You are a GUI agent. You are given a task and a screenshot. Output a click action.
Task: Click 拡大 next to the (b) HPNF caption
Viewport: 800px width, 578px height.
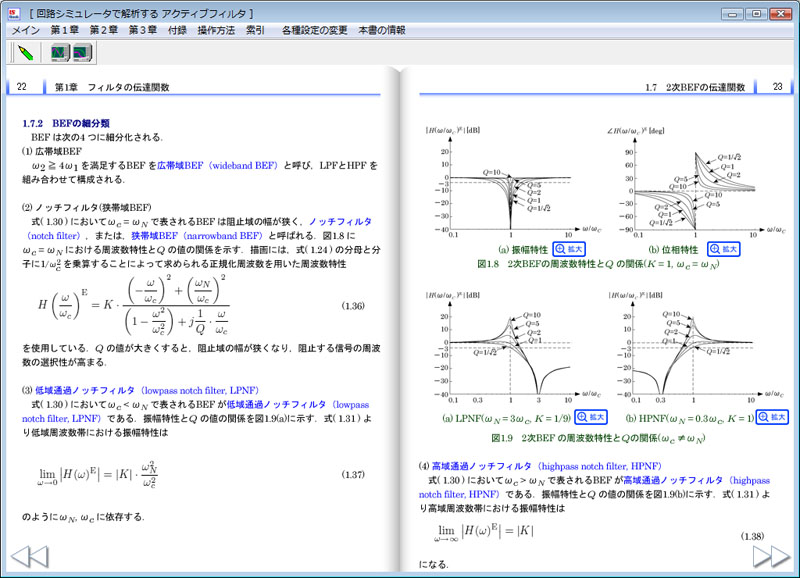(772, 417)
